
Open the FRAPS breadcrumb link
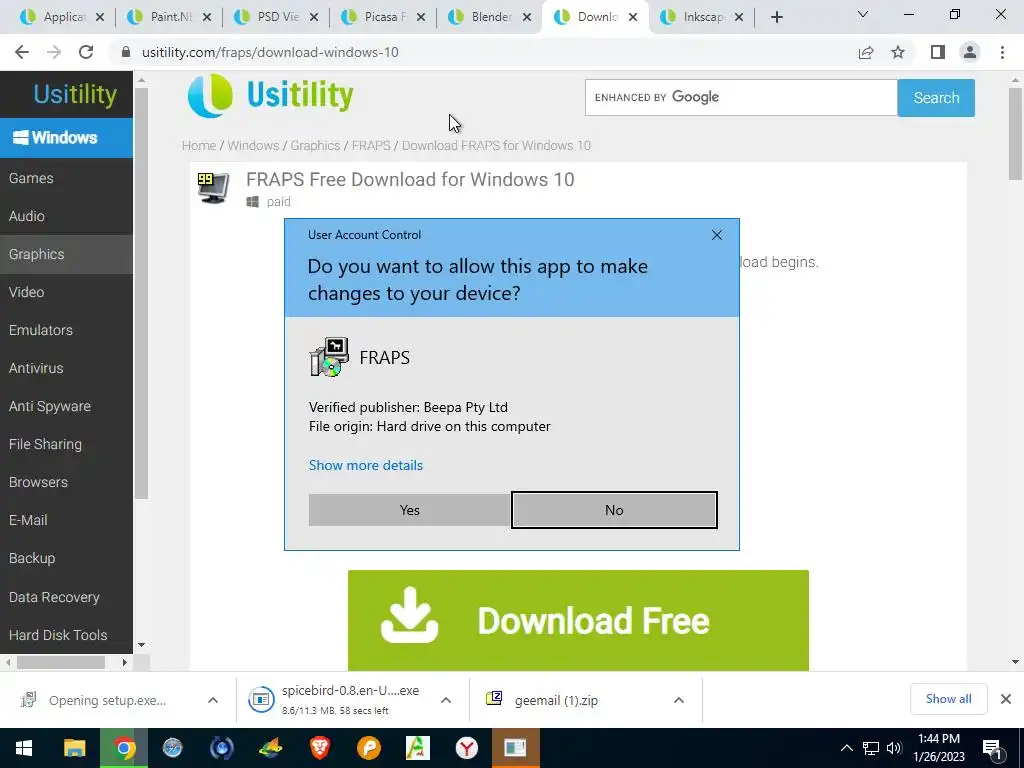click(371, 145)
